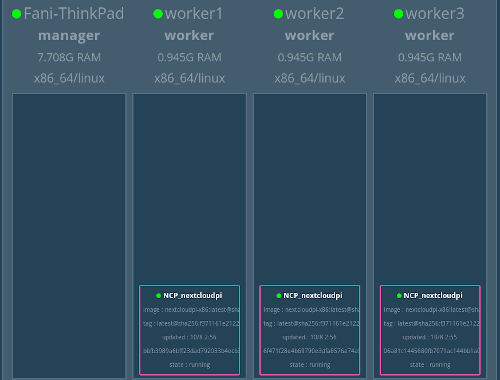Open the NCP_nextcloudpi task title on worker2
The height and width of the screenshot is (380, 500).
[313, 296]
